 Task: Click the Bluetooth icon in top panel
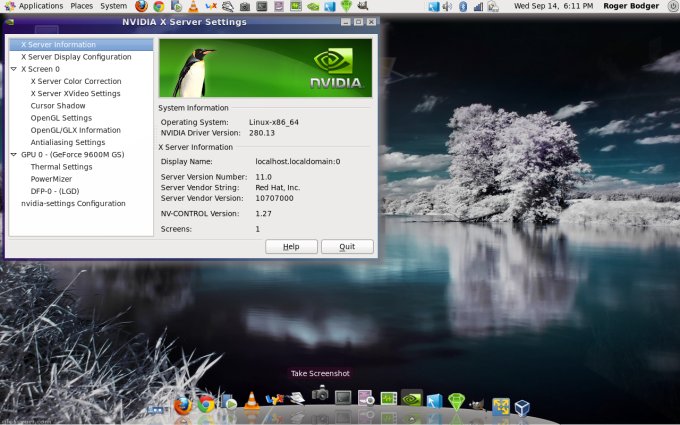coord(462,6)
